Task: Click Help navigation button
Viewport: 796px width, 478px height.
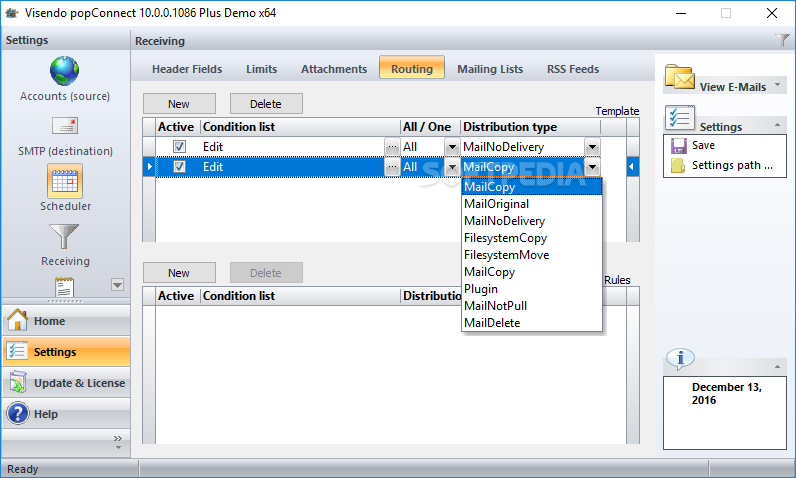Action: 67,414
